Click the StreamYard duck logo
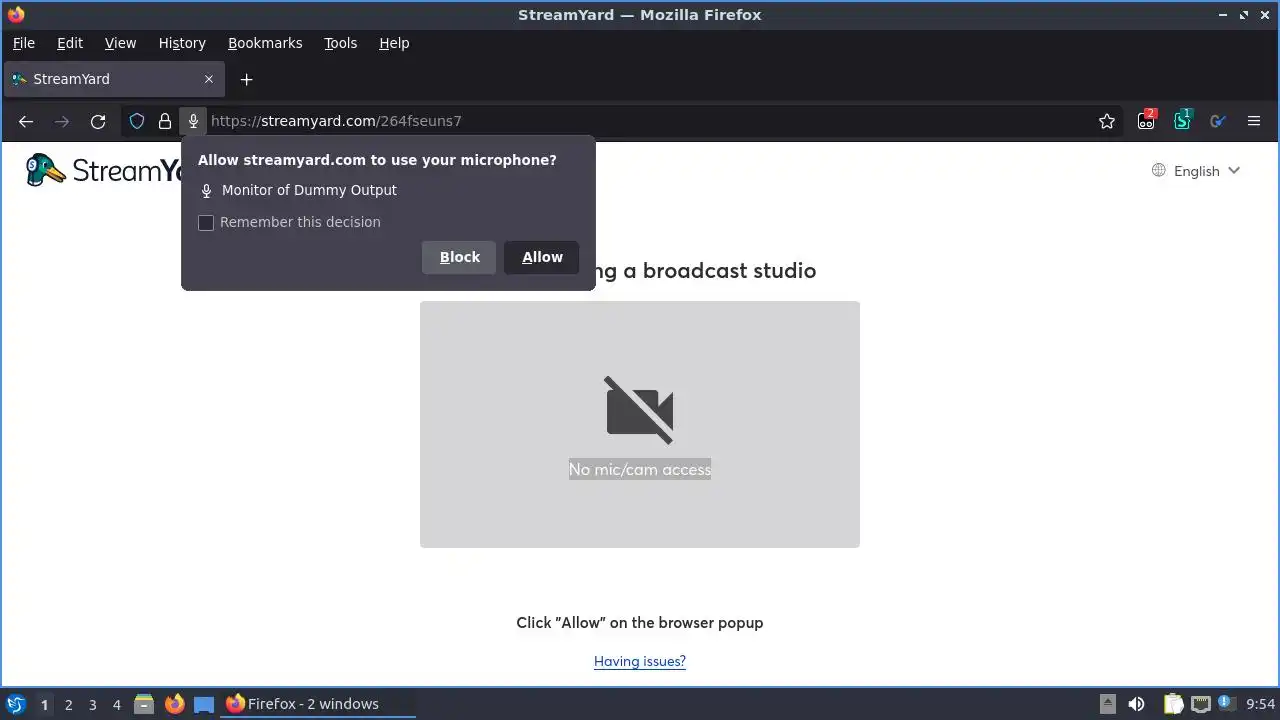Screen dimensions: 1280x720 tap(45, 170)
